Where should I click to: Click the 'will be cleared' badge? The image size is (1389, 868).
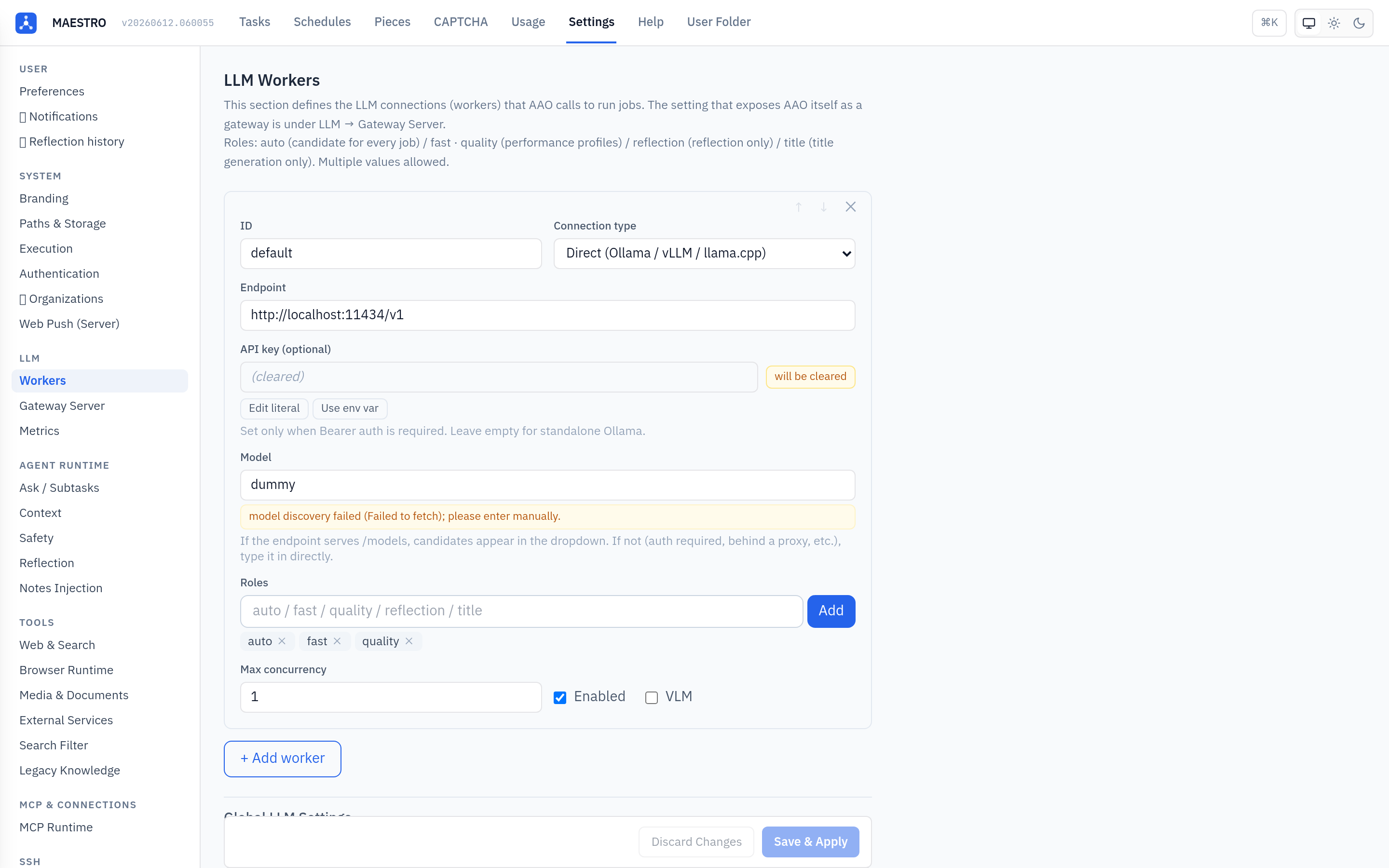[810, 377]
